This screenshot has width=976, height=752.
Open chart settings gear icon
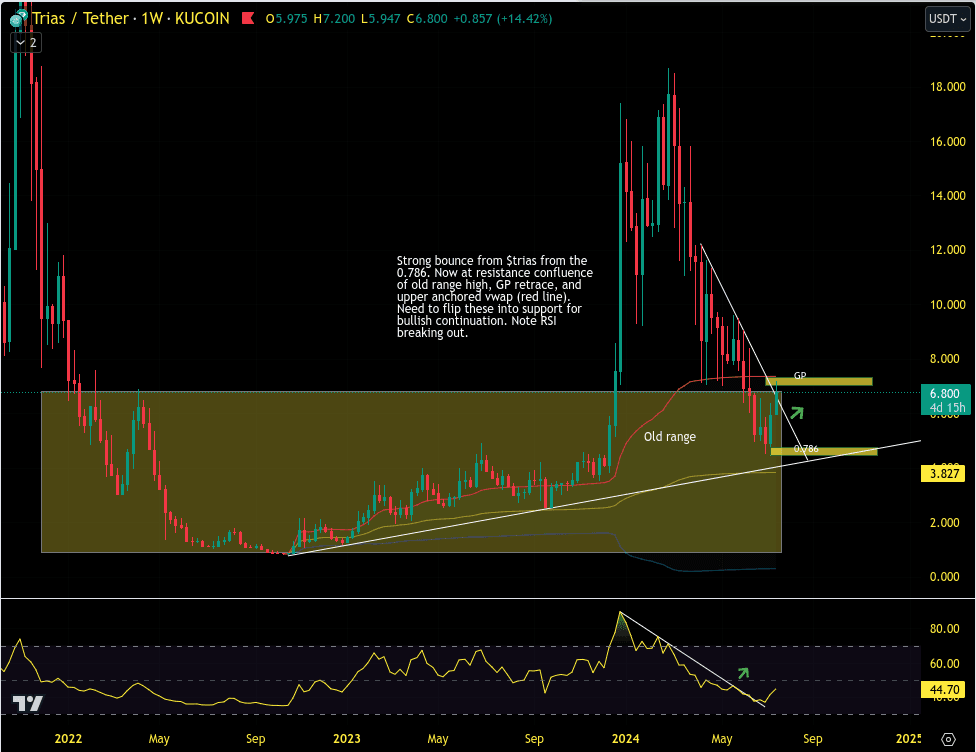(x=948, y=739)
